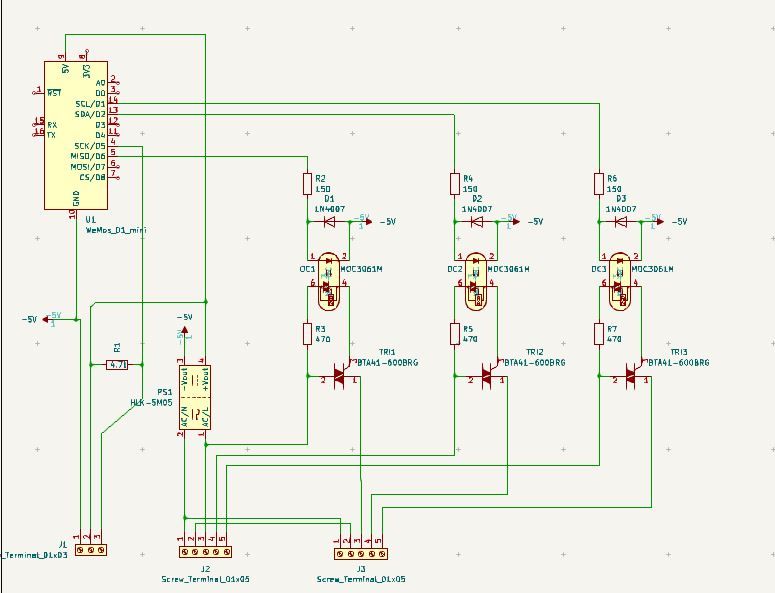Select resistor R6 symbol
The image size is (775, 593).
point(599,184)
